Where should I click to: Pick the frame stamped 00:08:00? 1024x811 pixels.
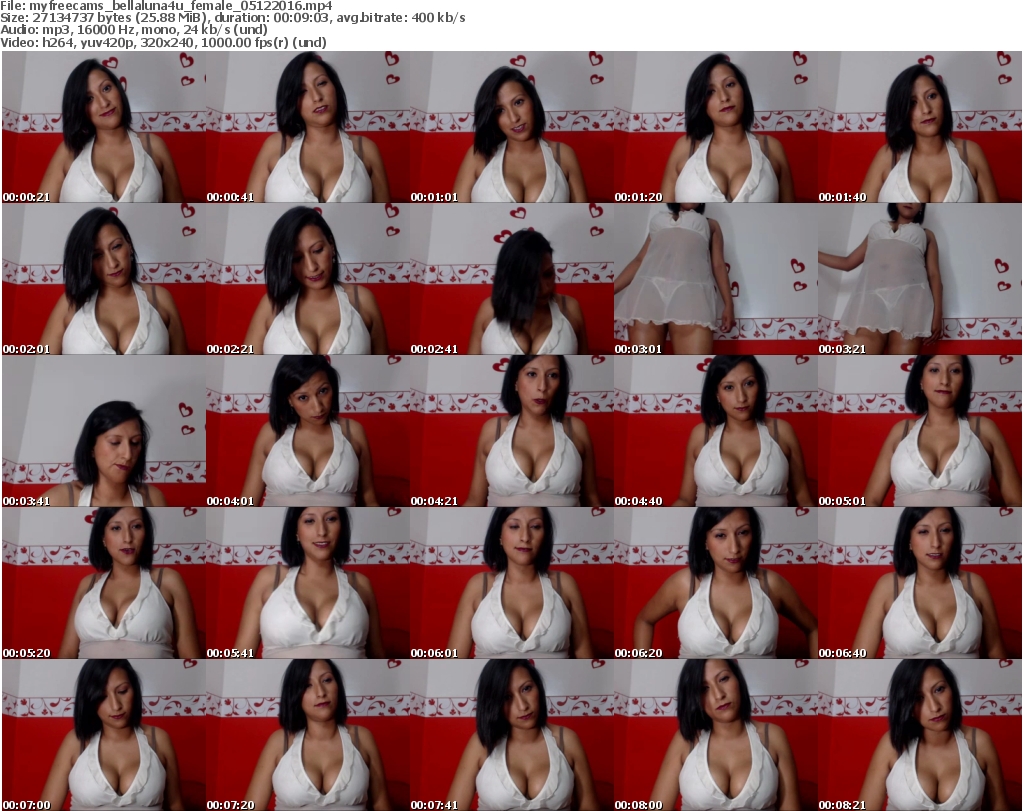[716, 735]
